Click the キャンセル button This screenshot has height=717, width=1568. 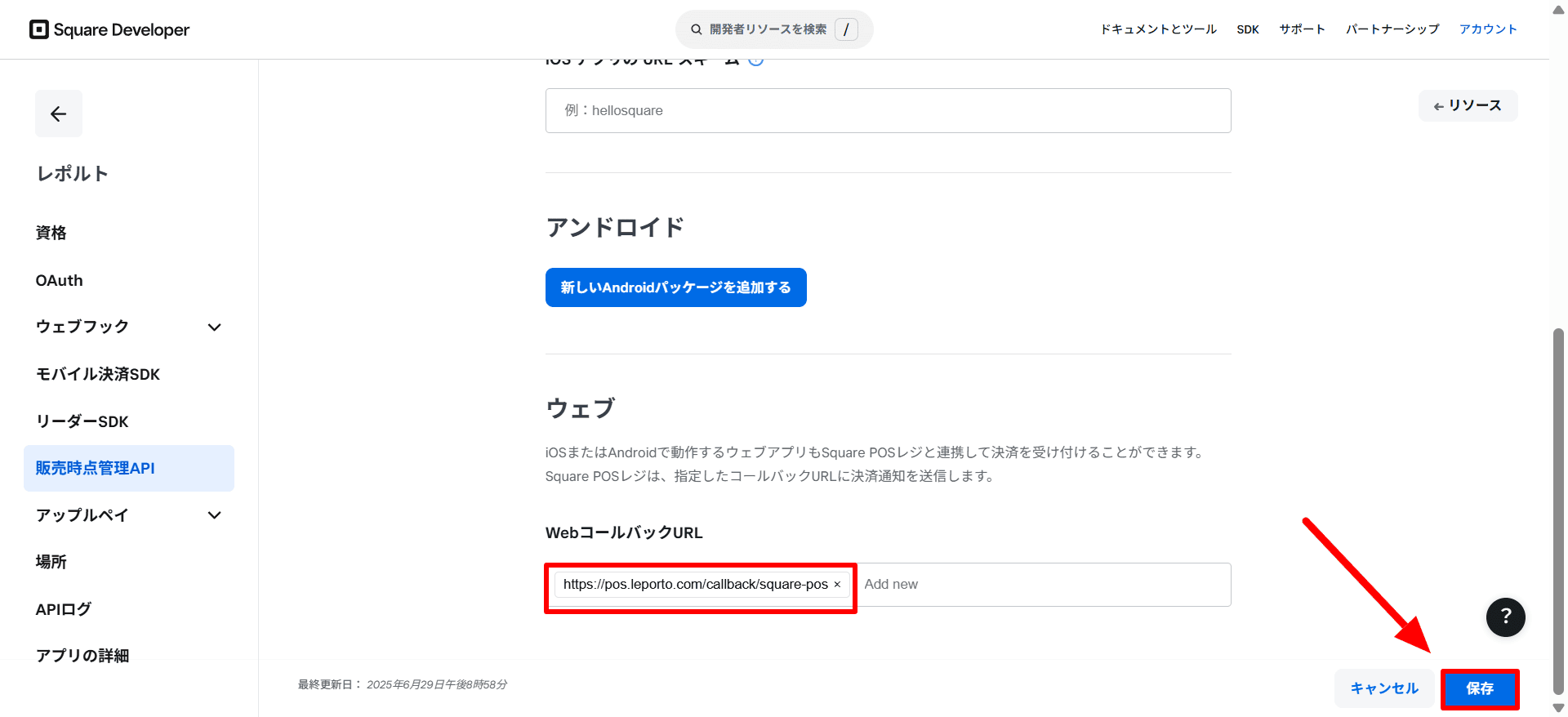pos(1384,688)
